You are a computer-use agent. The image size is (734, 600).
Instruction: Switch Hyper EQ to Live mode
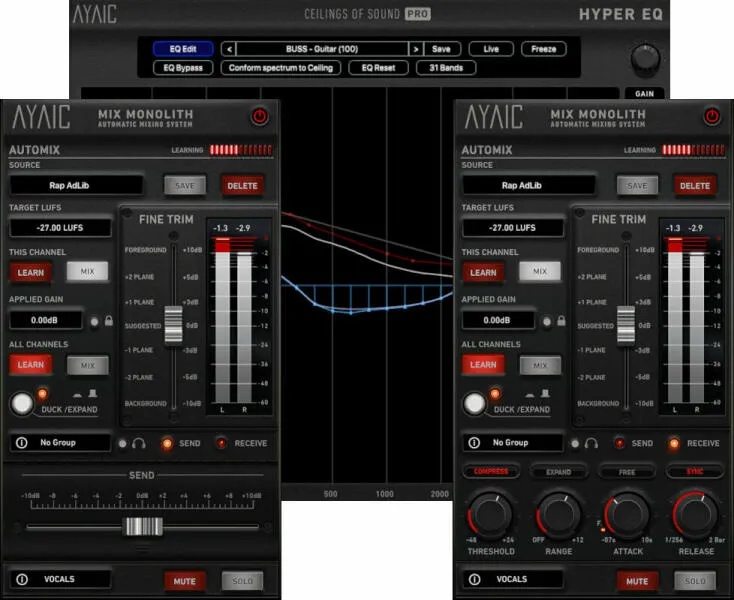click(491, 49)
